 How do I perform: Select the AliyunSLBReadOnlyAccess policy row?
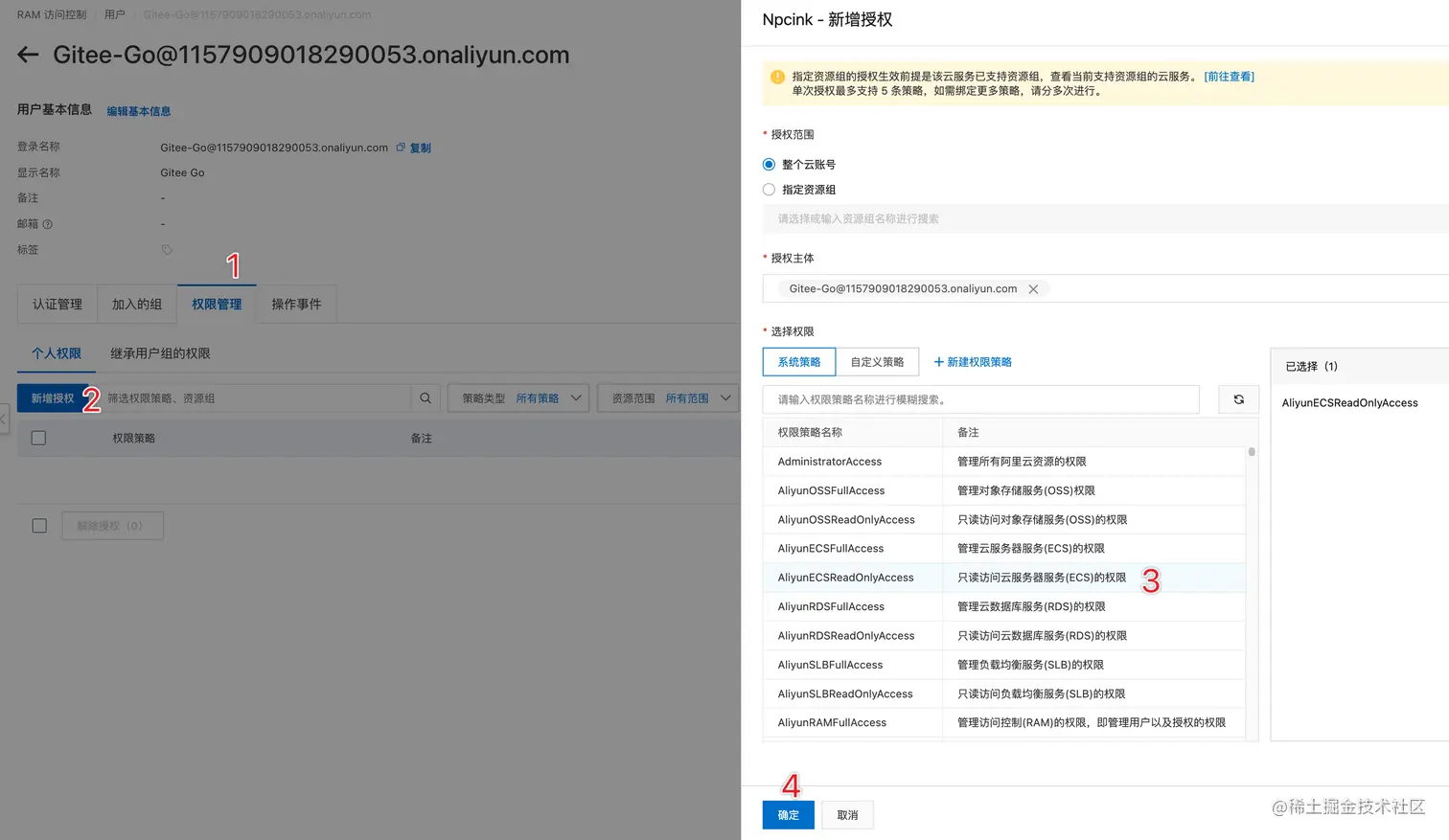(1004, 694)
